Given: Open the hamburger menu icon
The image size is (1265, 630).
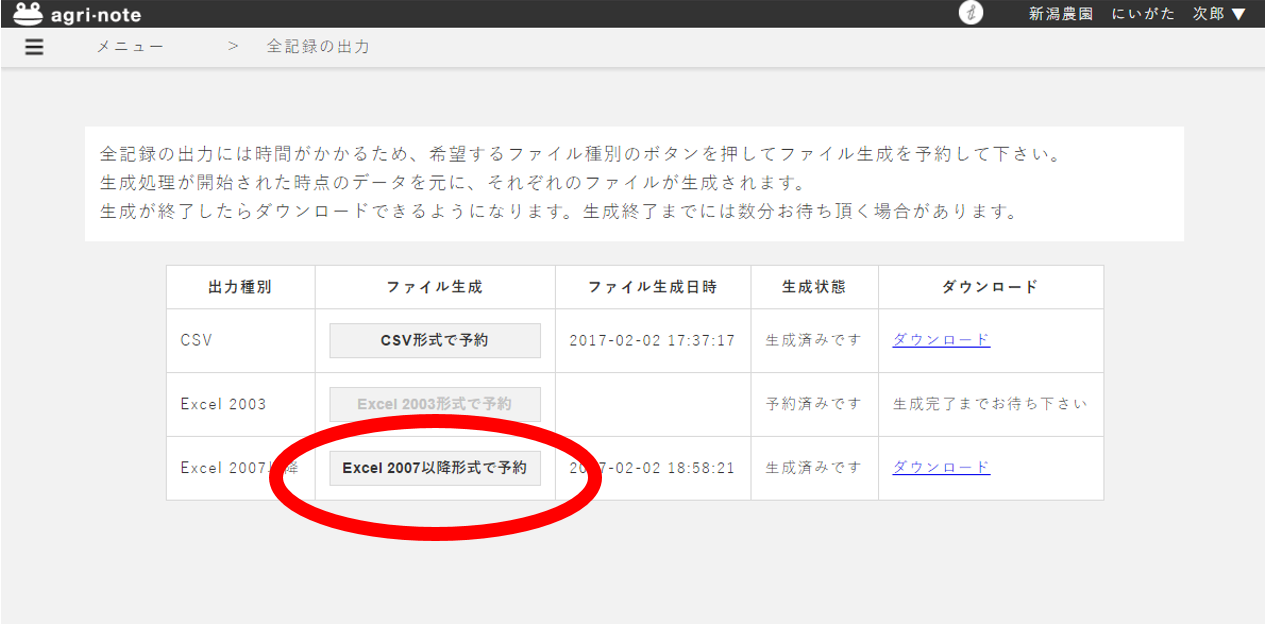Looking at the screenshot, I should pos(34,47).
